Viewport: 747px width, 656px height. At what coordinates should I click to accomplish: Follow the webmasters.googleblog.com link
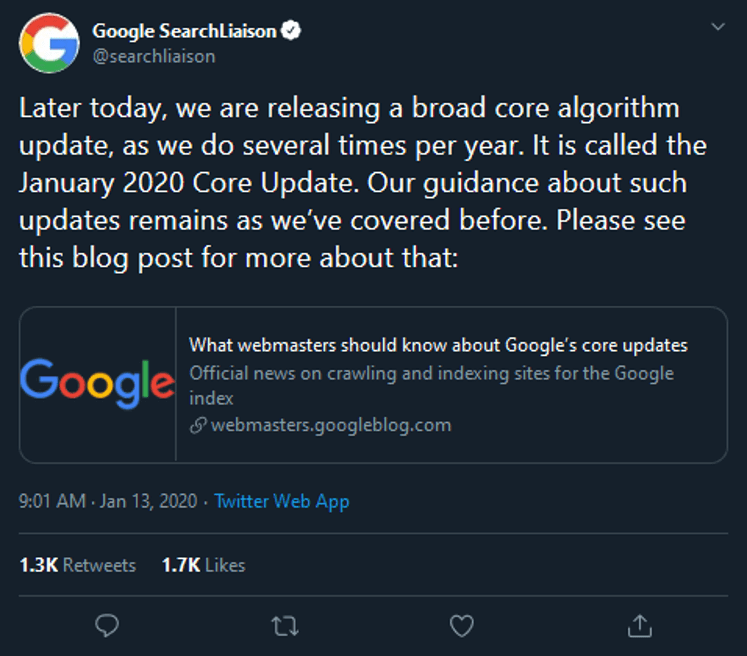(x=331, y=425)
